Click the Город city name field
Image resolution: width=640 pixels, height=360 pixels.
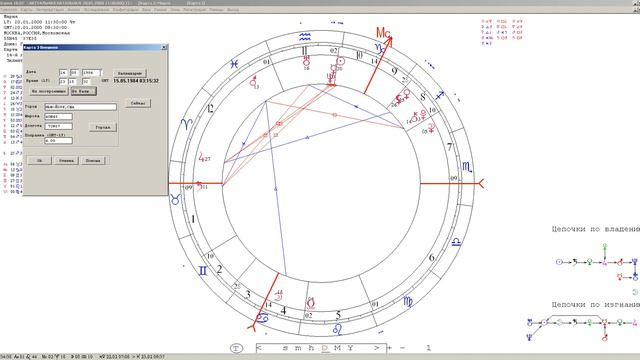tap(80, 107)
